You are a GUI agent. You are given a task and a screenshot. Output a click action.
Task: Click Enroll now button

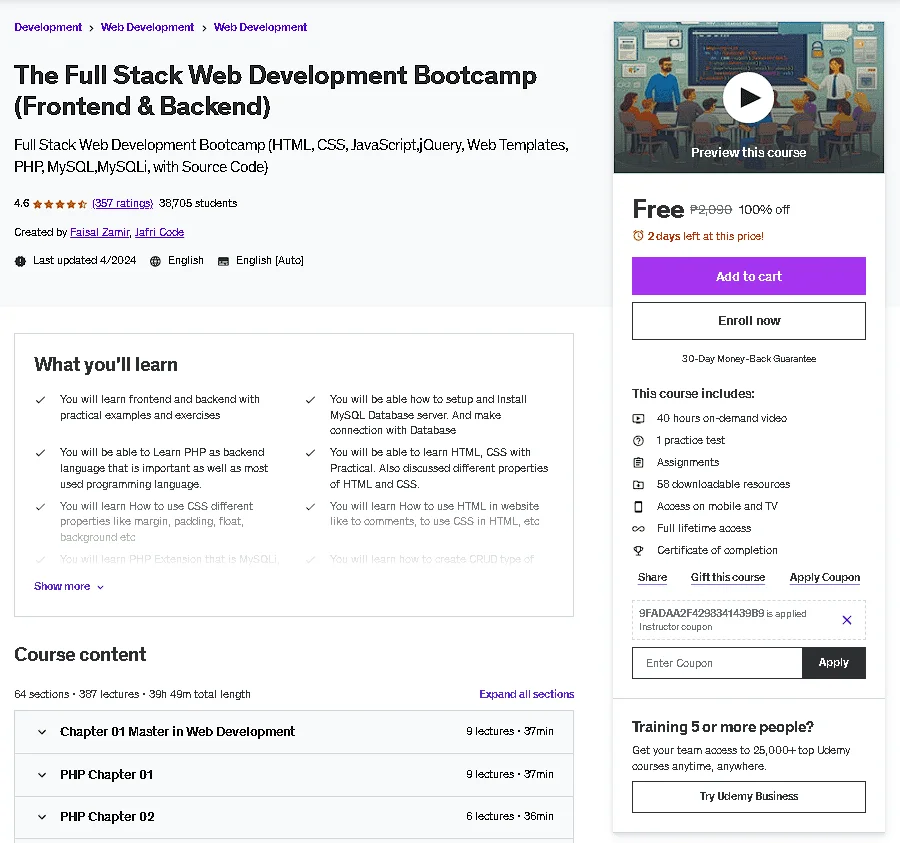click(748, 321)
